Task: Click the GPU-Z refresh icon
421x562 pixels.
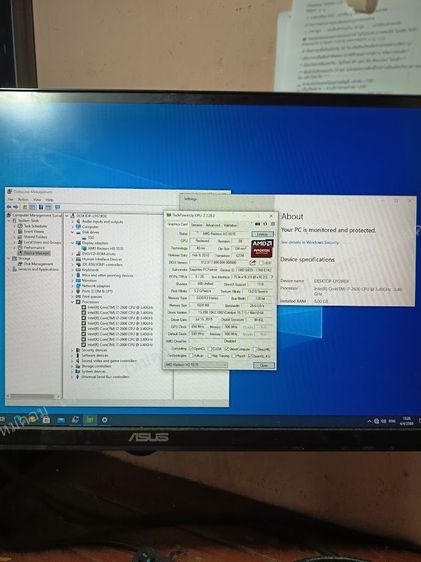Action: (x=265, y=224)
